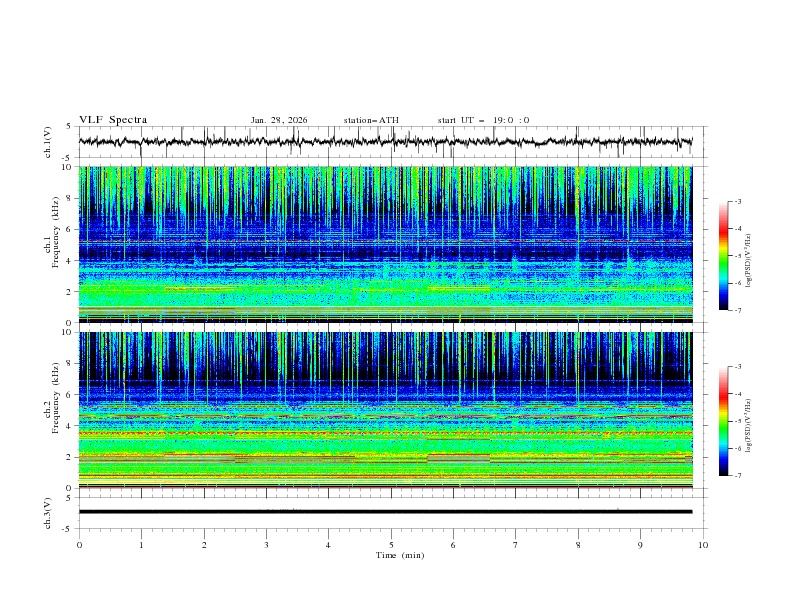The image size is (792, 612).
Task: Click the "start UT = 19:0 :0" text
Action: [x=483, y=120]
